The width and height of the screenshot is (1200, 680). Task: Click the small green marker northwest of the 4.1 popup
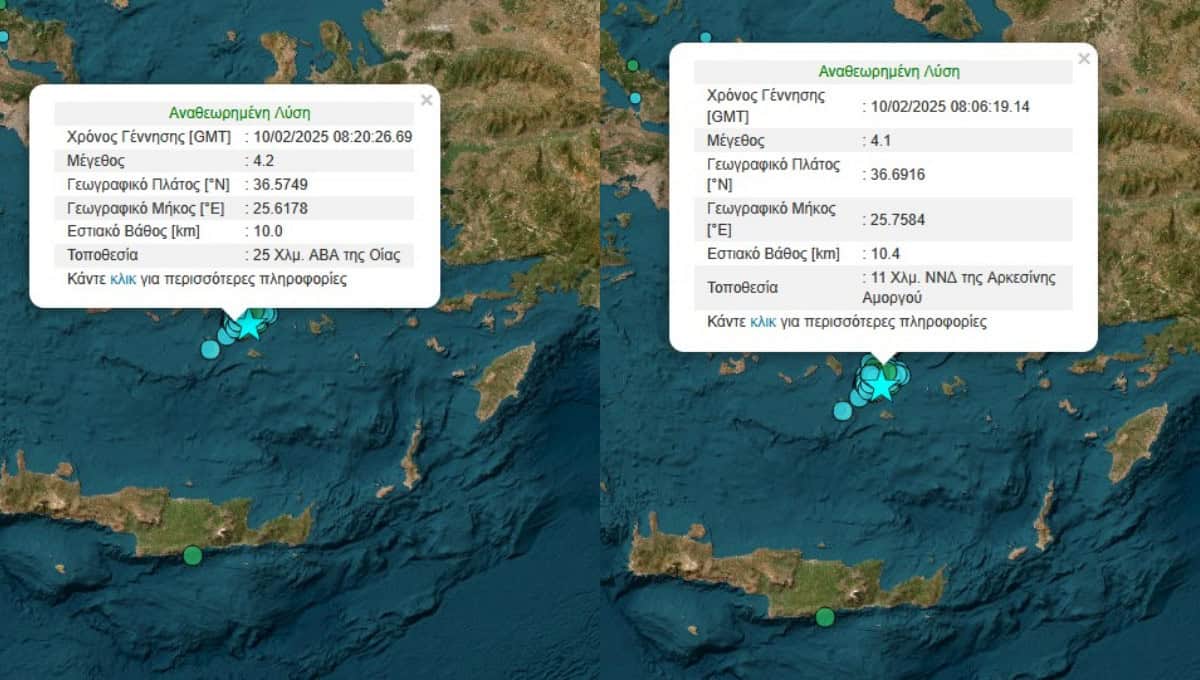click(632, 65)
